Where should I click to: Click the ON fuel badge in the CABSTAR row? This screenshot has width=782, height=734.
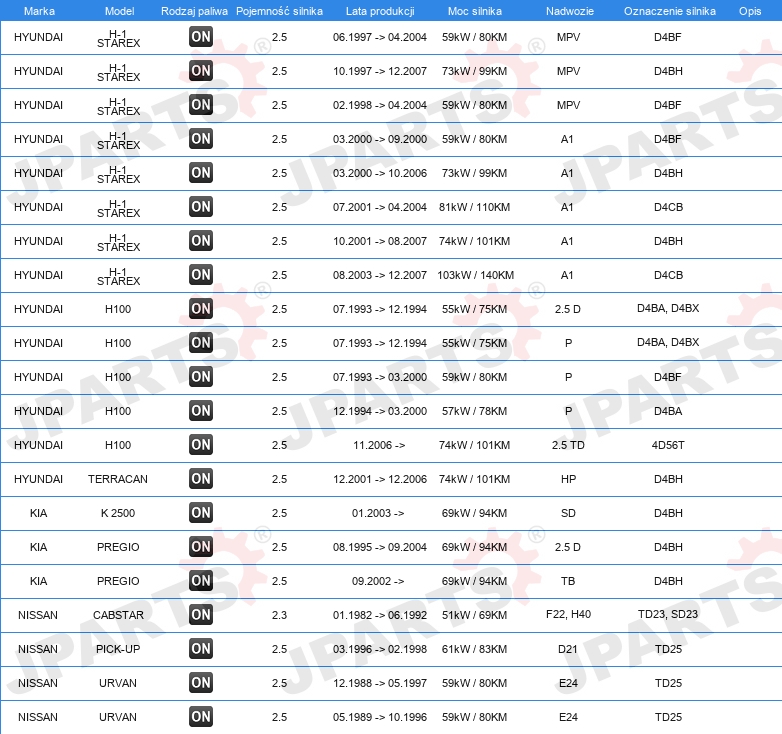tap(201, 614)
